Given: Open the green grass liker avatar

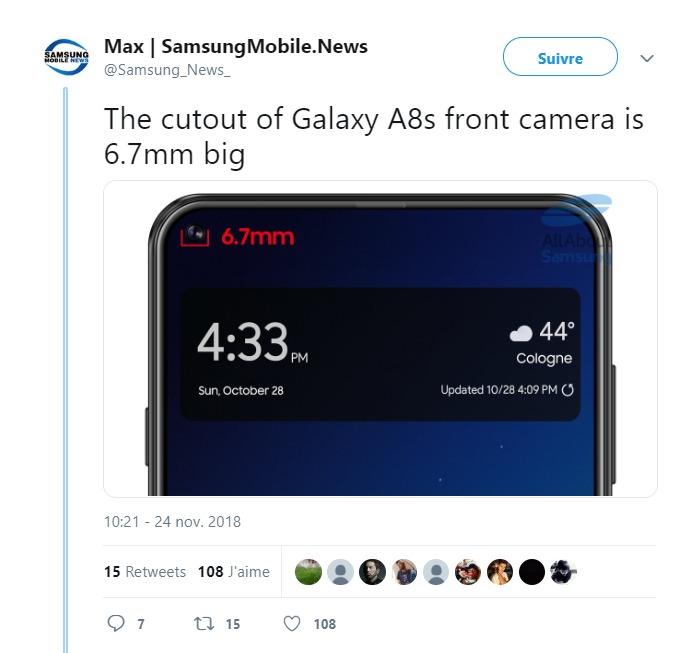Looking at the screenshot, I should click(308, 572).
